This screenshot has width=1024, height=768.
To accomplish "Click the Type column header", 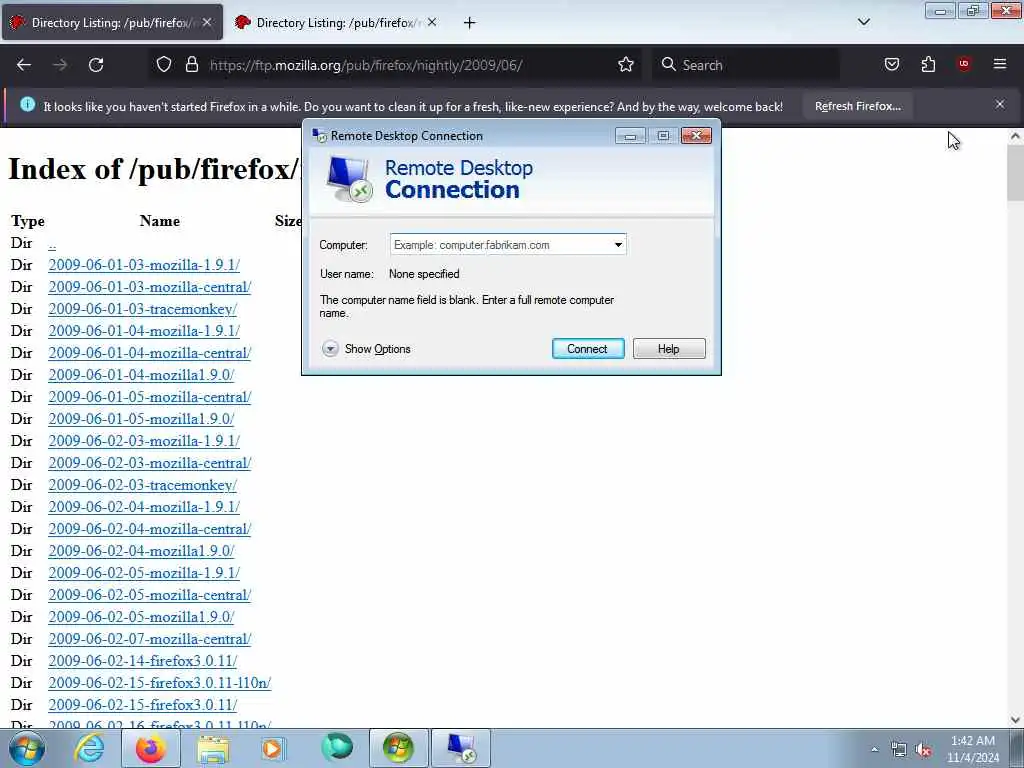I will [x=27, y=221].
